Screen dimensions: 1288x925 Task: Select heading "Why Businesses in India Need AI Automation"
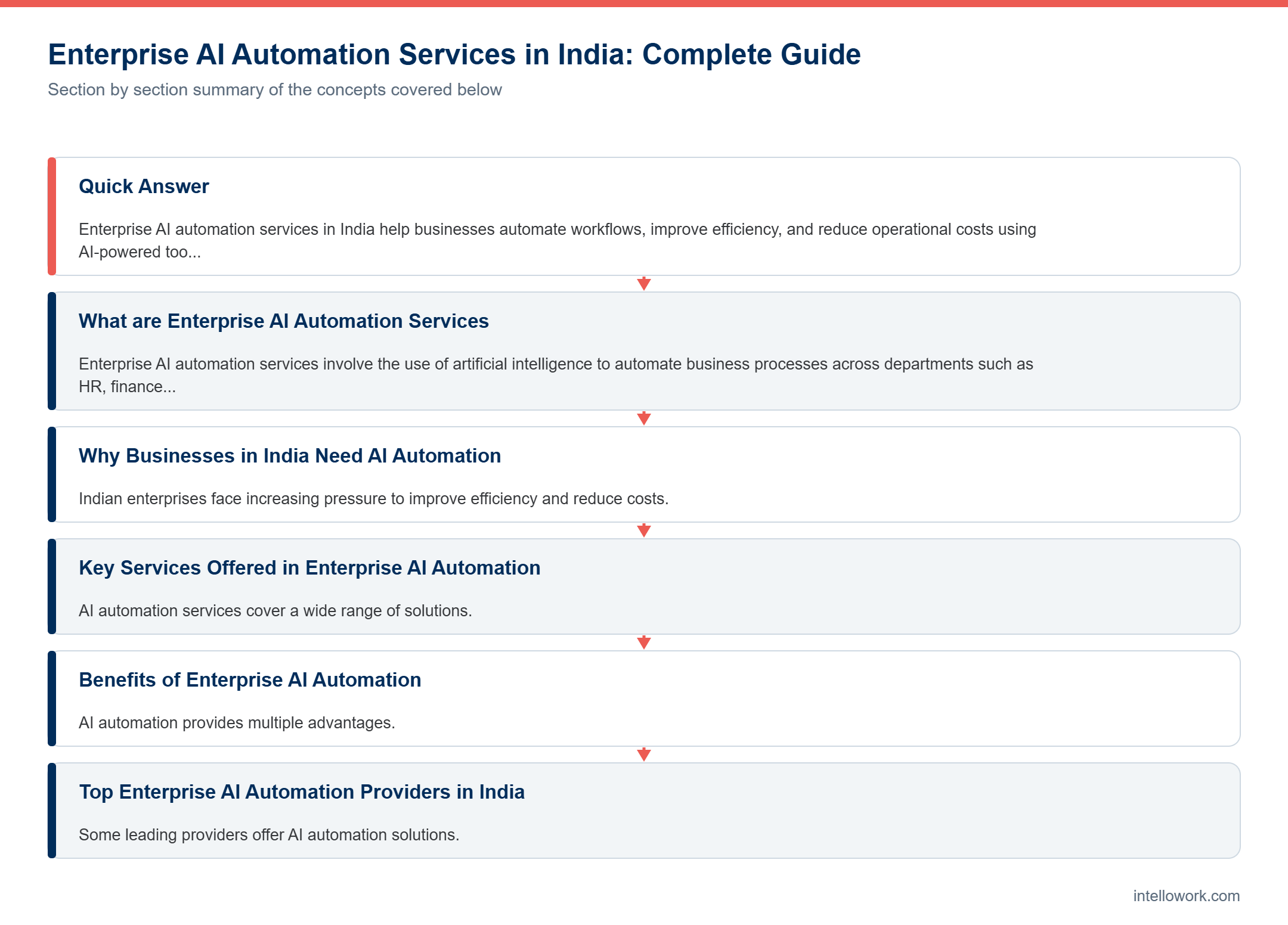(290, 456)
